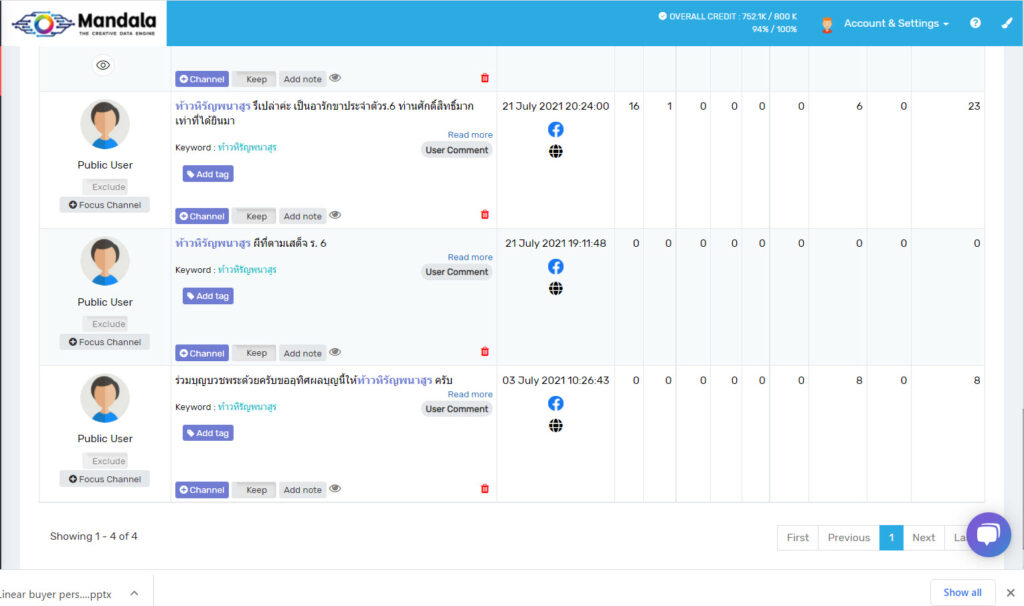
Task: Click the Facebook icon on 03 July post
Action: click(555, 404)
